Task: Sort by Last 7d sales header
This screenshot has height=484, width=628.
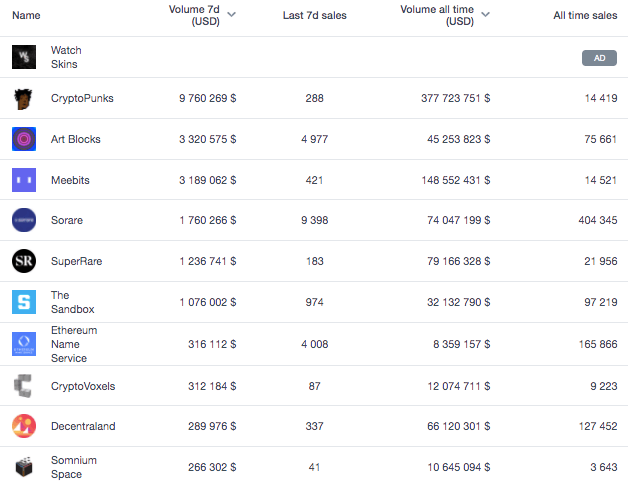Action: coord(315,15)
